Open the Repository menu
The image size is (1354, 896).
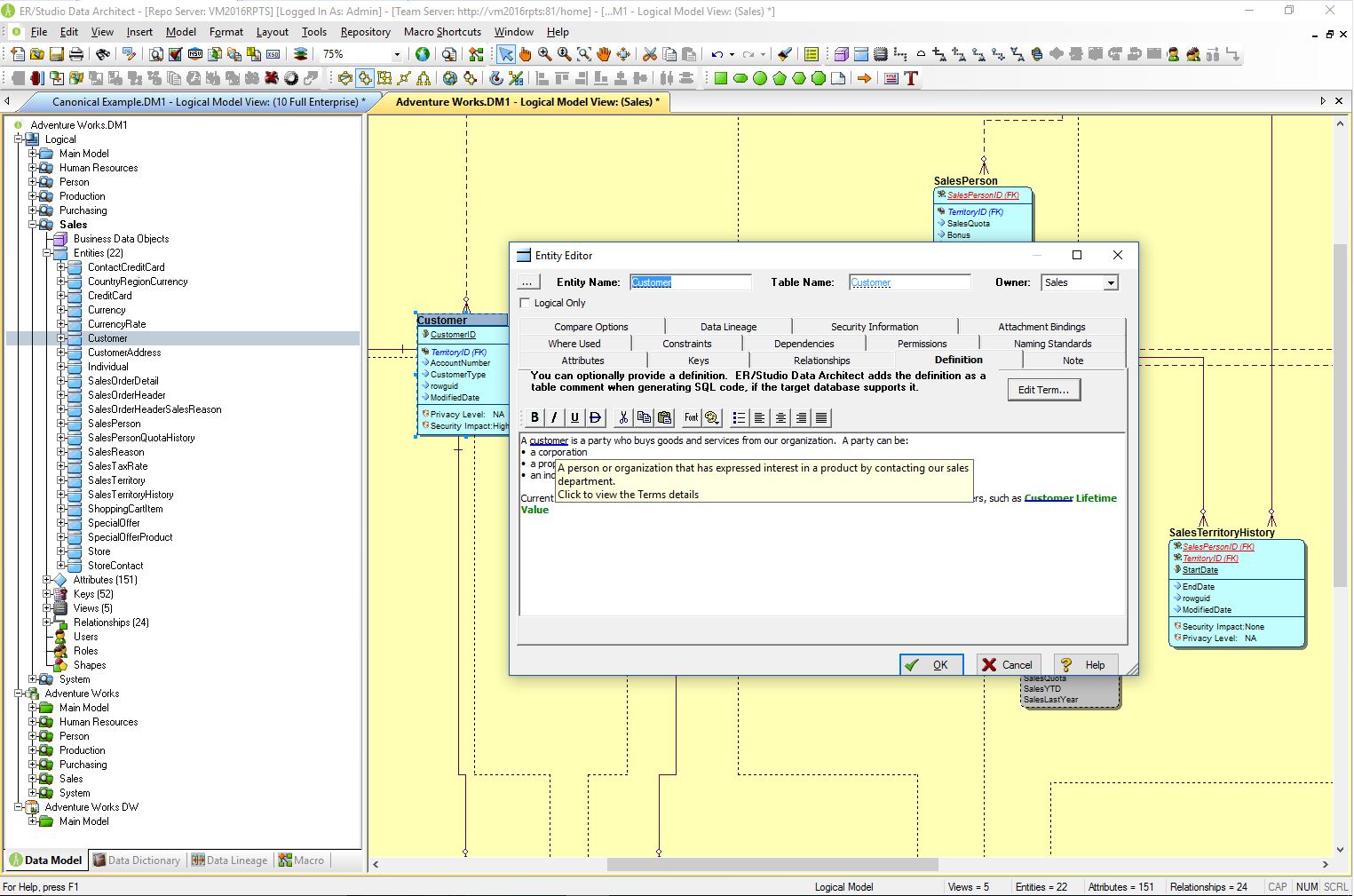coord(365,32)
